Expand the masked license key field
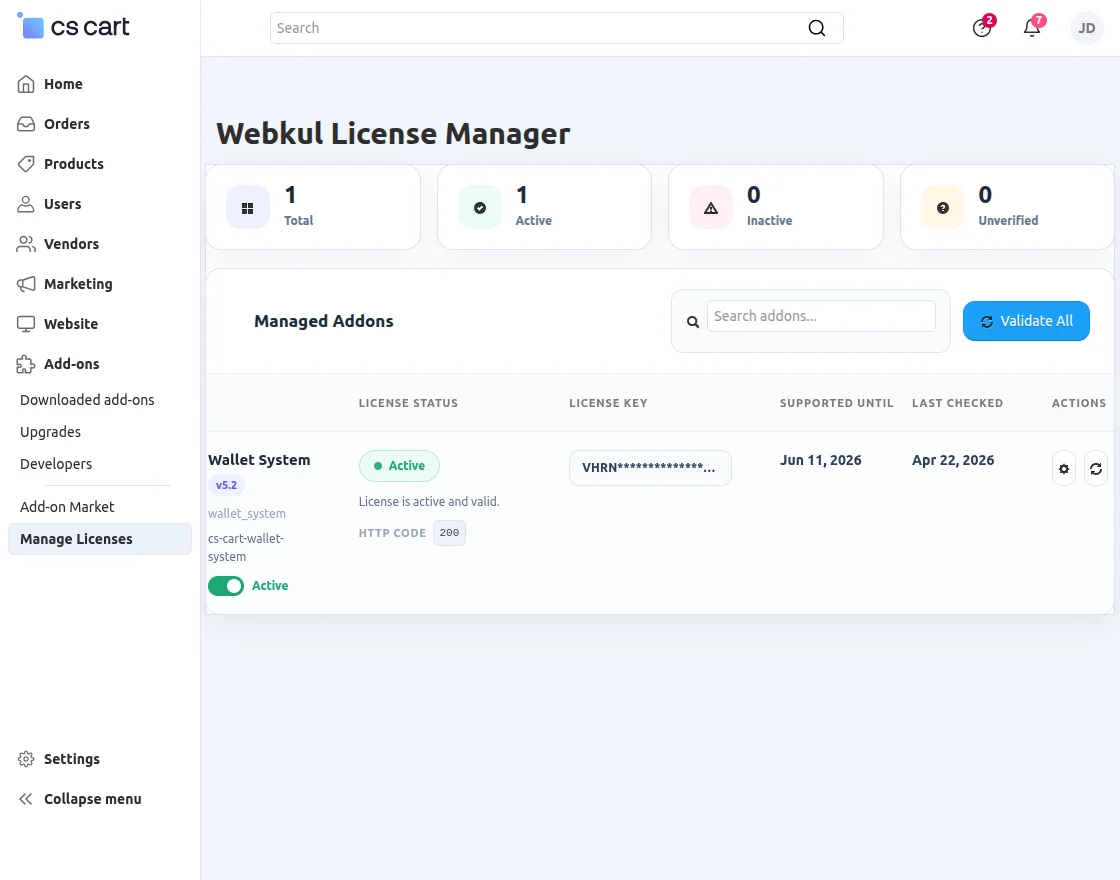The image size is (1120, 880). click(x=650, y=467)
